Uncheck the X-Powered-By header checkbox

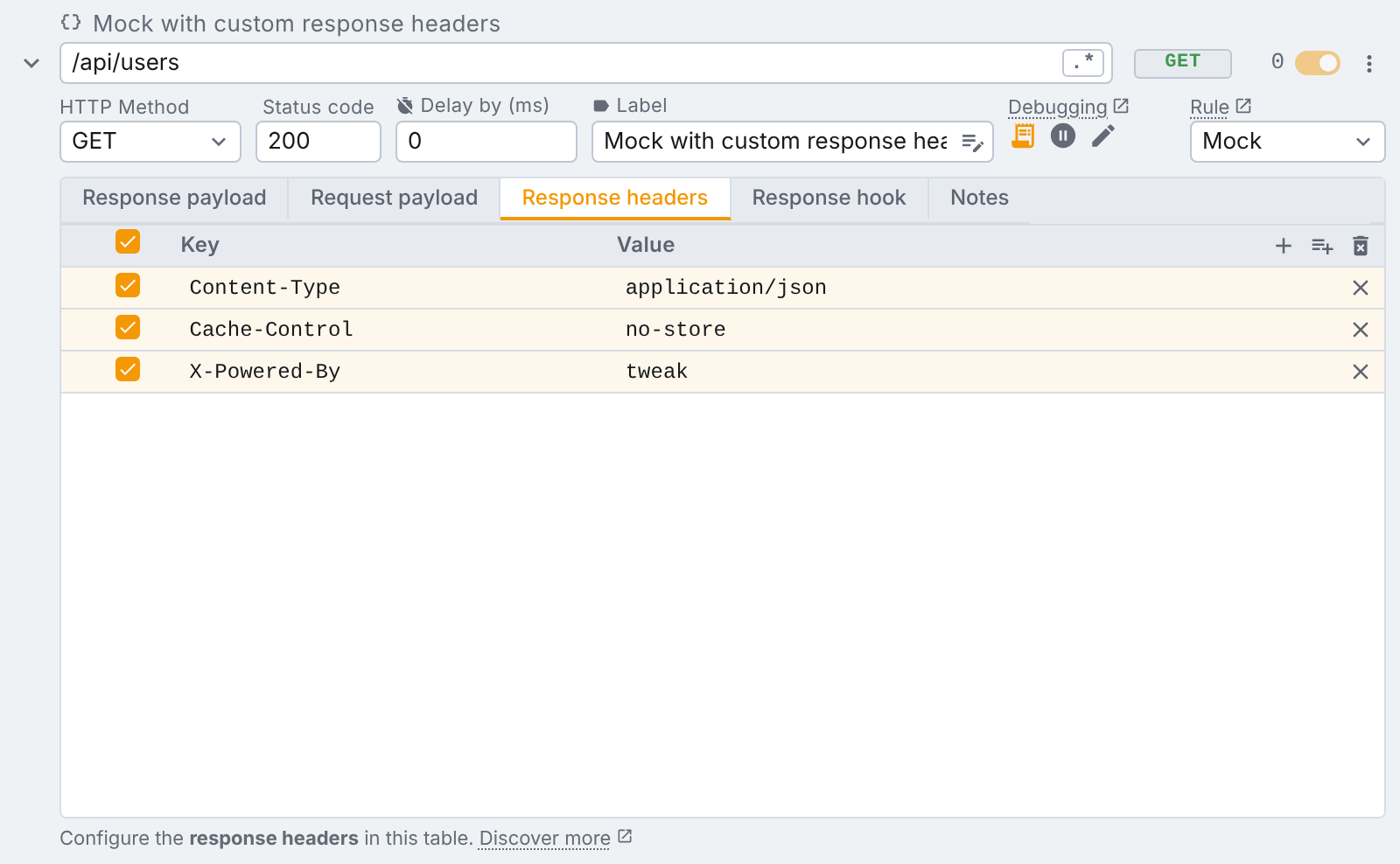point(128,369)
